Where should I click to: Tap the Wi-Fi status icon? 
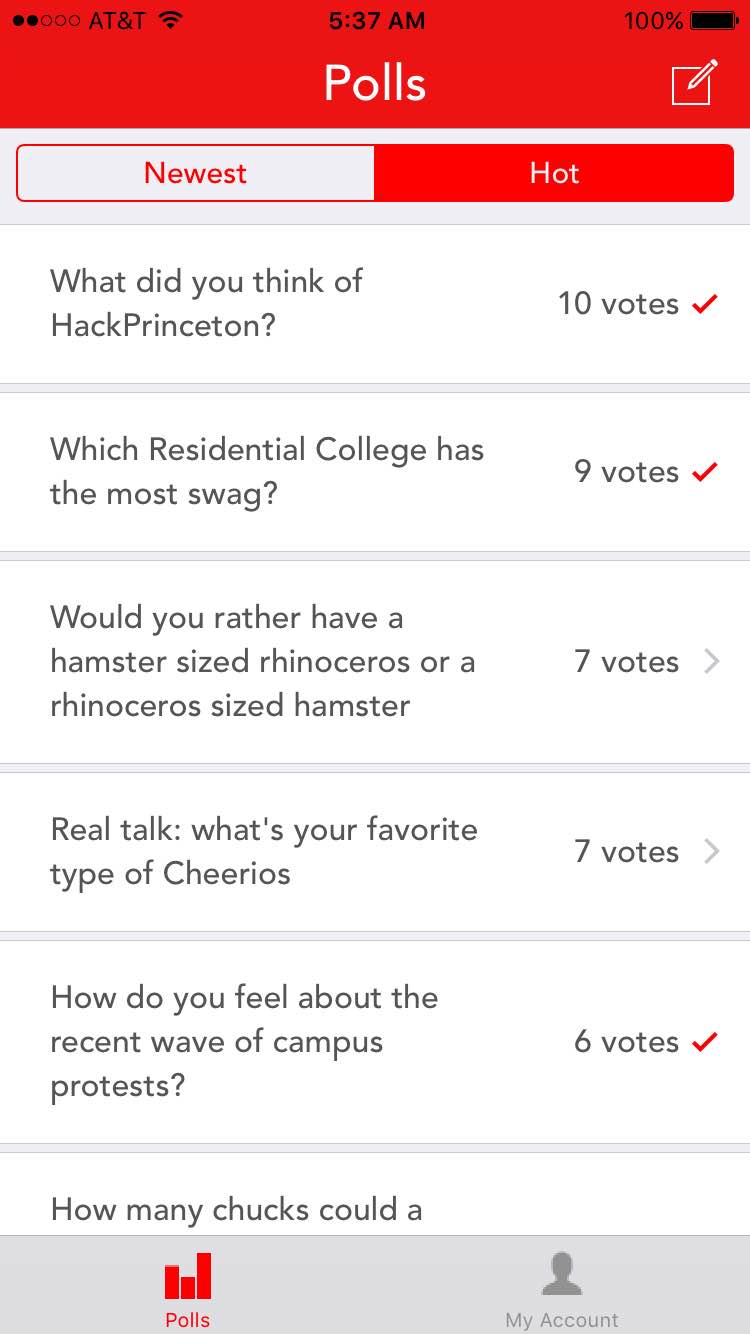tap(171, 20)
